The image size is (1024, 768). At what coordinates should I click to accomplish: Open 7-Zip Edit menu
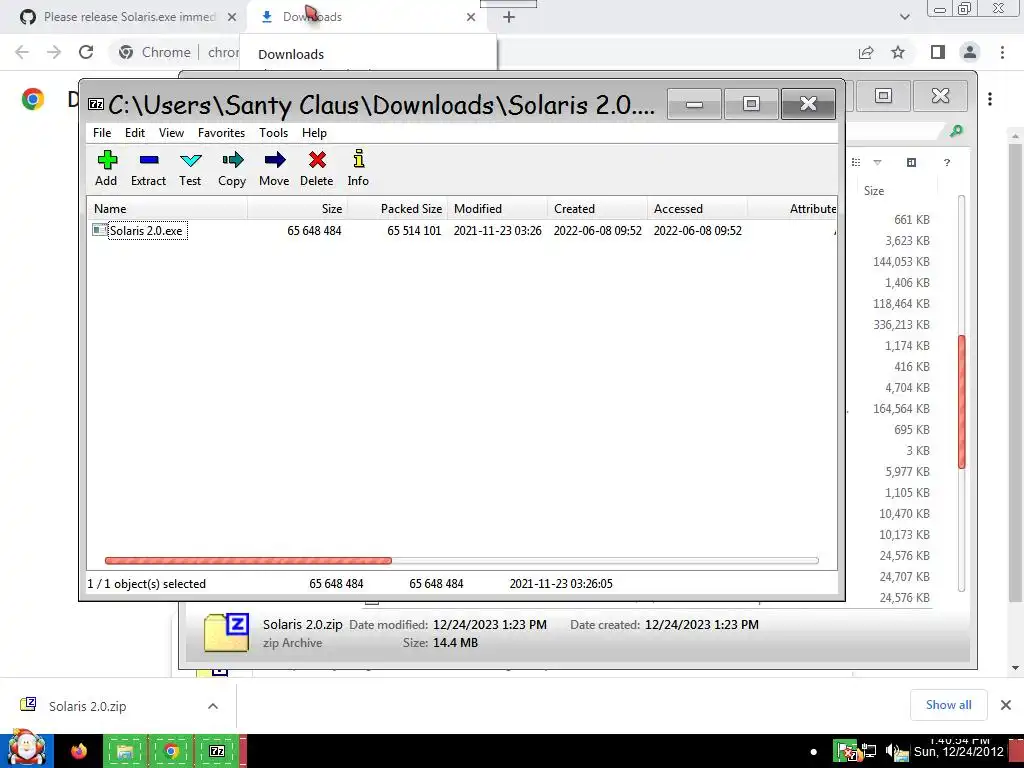click(x=135, y=133)
